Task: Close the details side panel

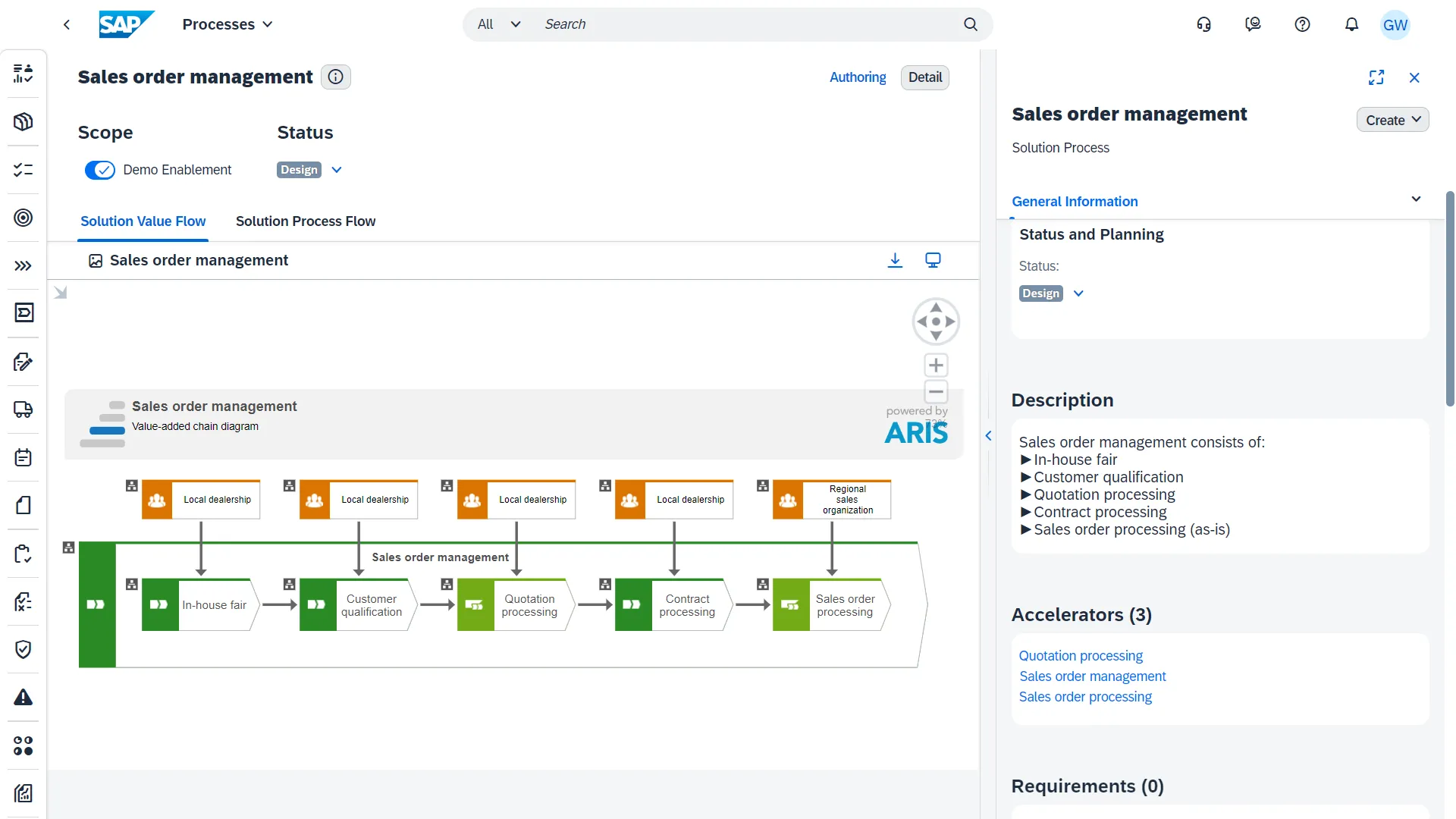Action: (1414, 77)
